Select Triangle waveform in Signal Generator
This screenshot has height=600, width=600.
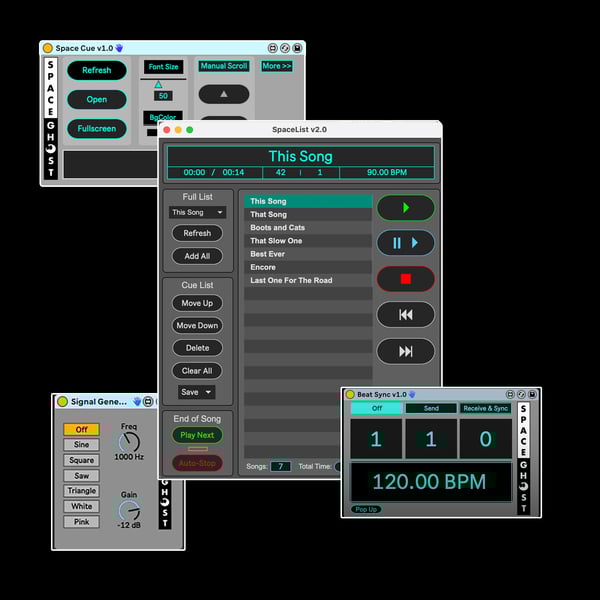click(82, 491)
